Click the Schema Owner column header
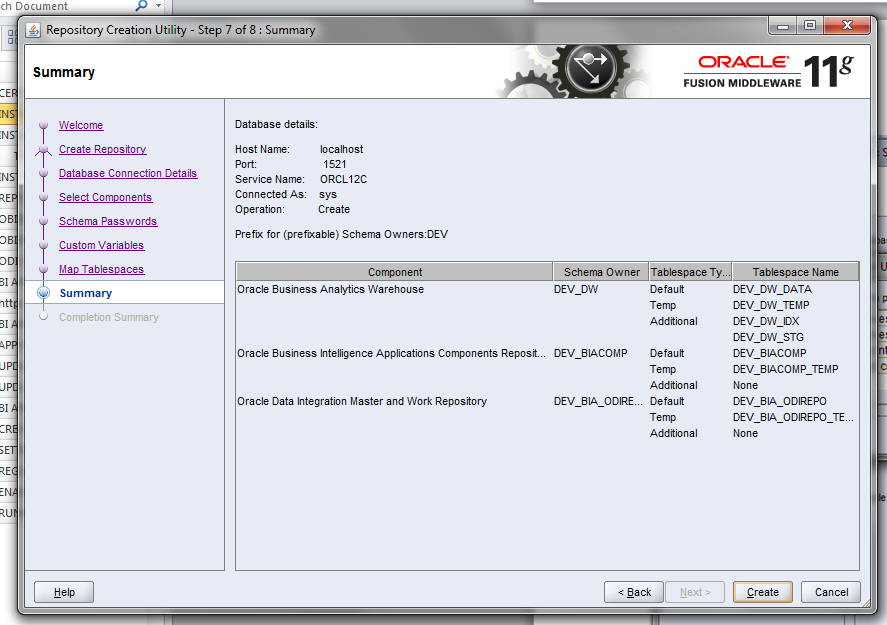The width and height of the screenshot is (887, 625). coord(601,272)
